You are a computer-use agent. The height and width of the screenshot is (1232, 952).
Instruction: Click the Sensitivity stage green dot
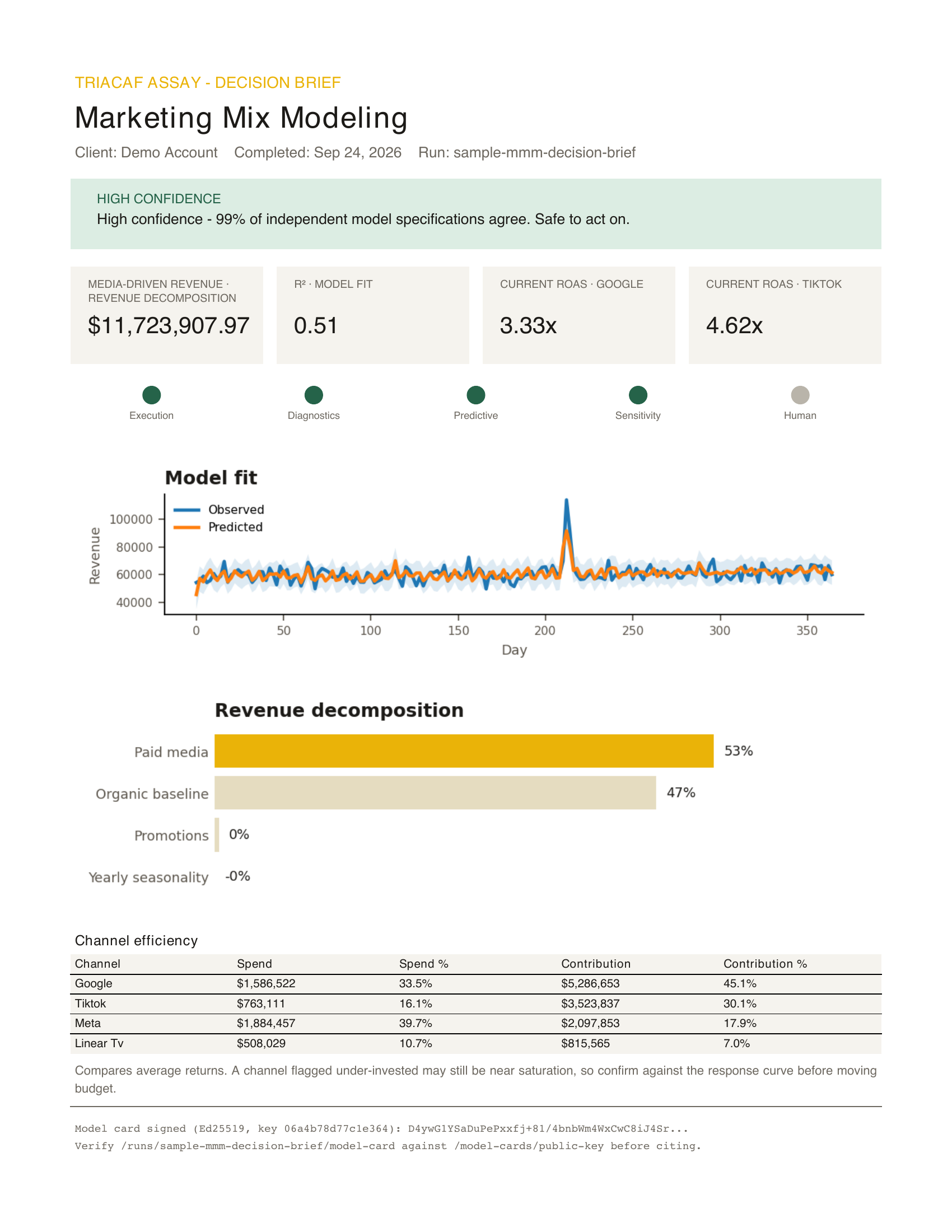click(x=638, y=395)
